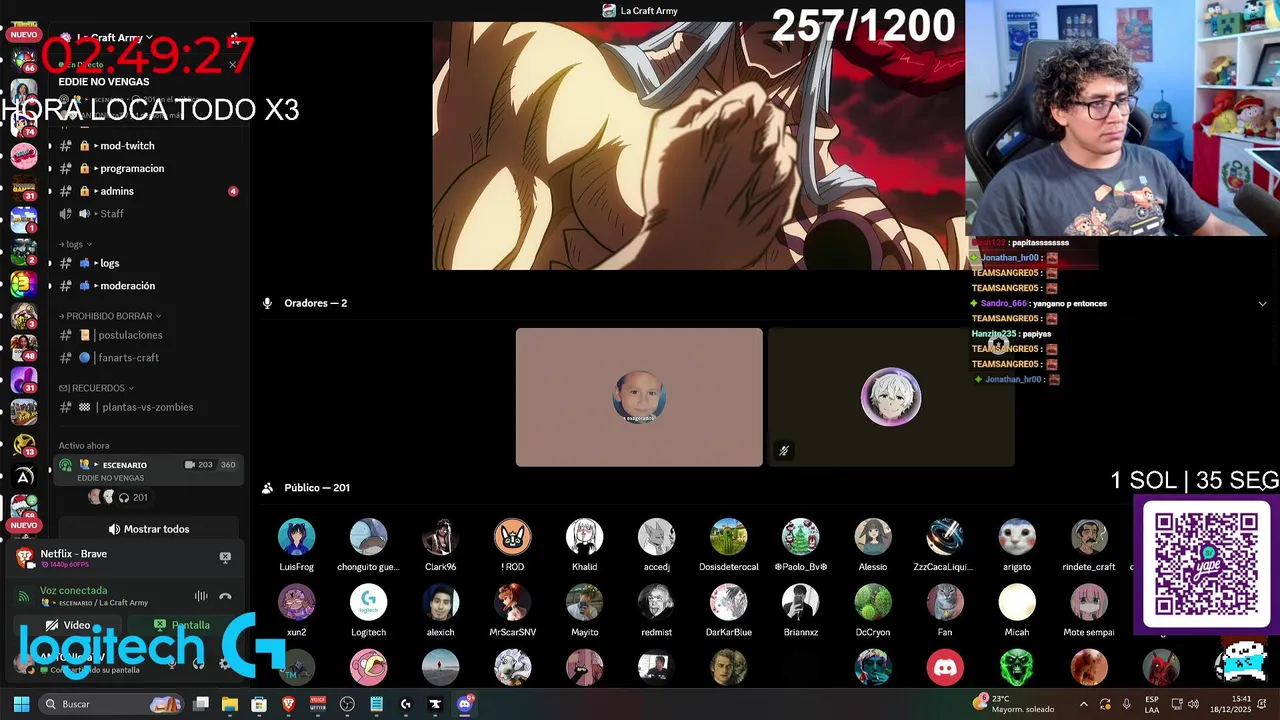Open Mayito's avatar

click(584, 603)
